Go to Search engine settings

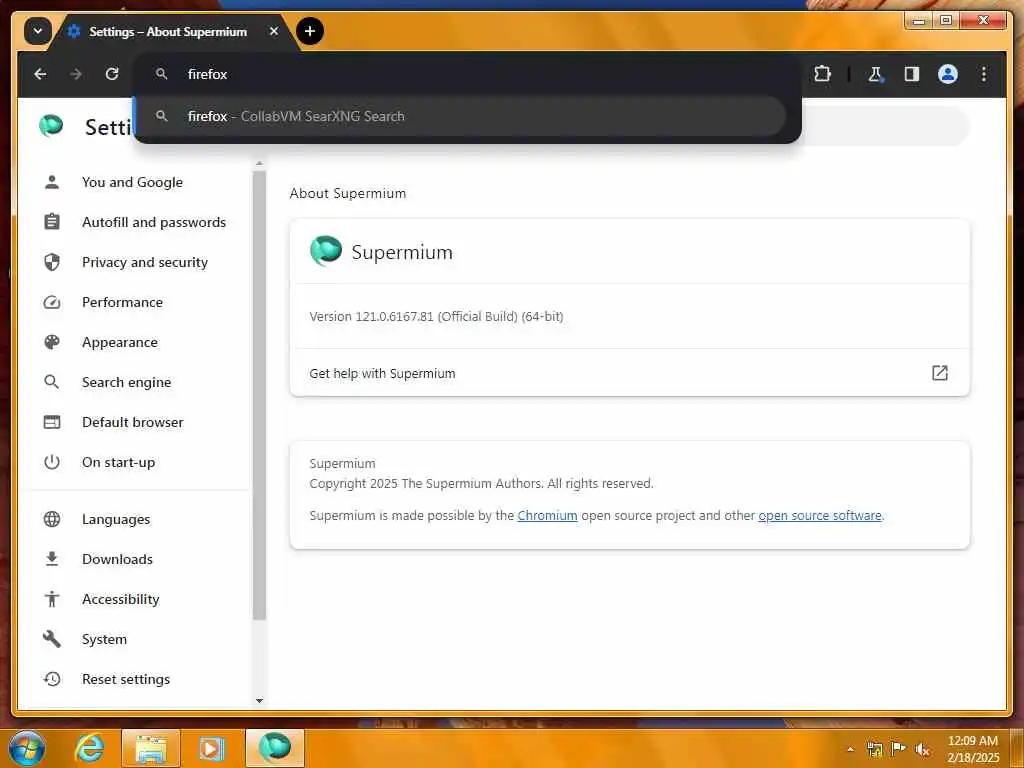click(x=126, y=382)
